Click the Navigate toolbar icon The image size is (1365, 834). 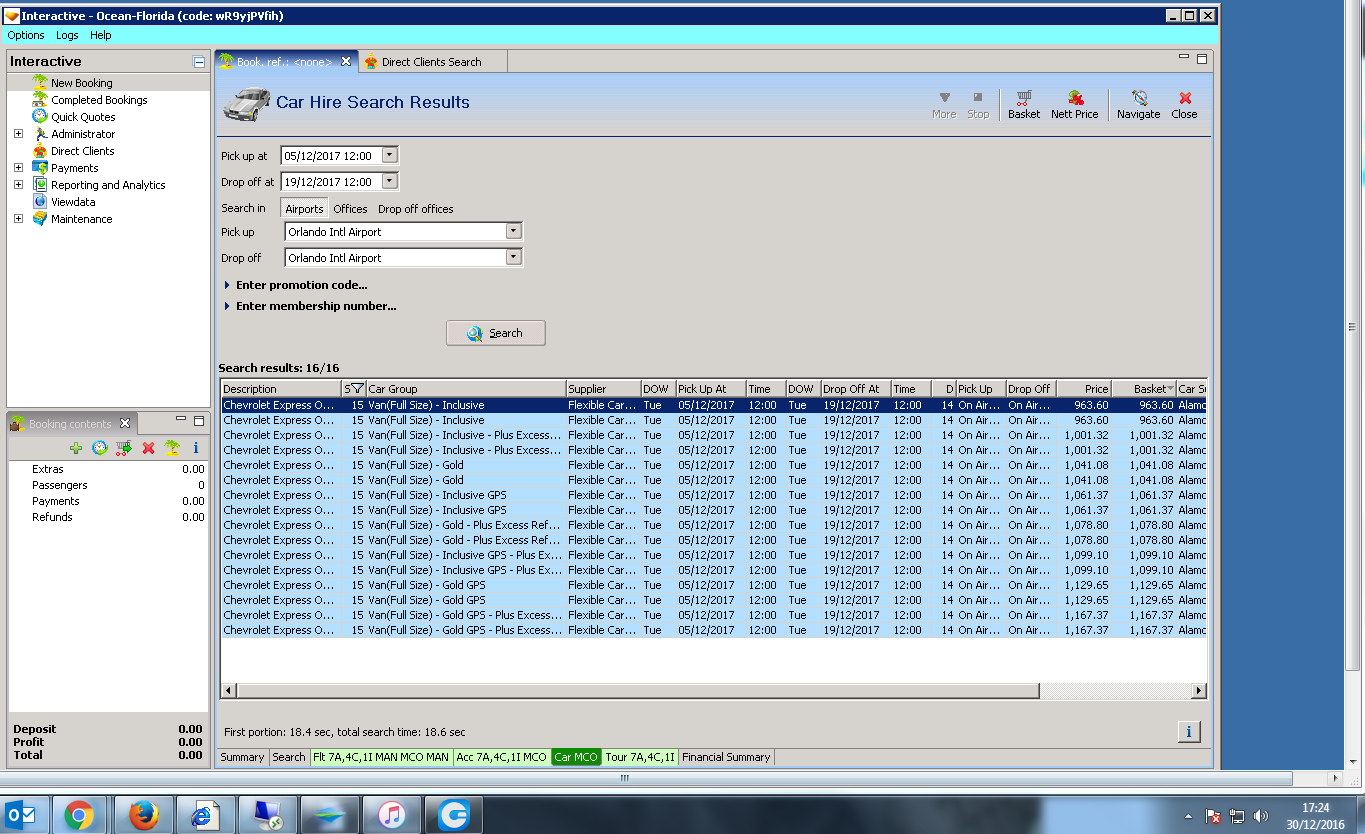tap(1138, 103)
